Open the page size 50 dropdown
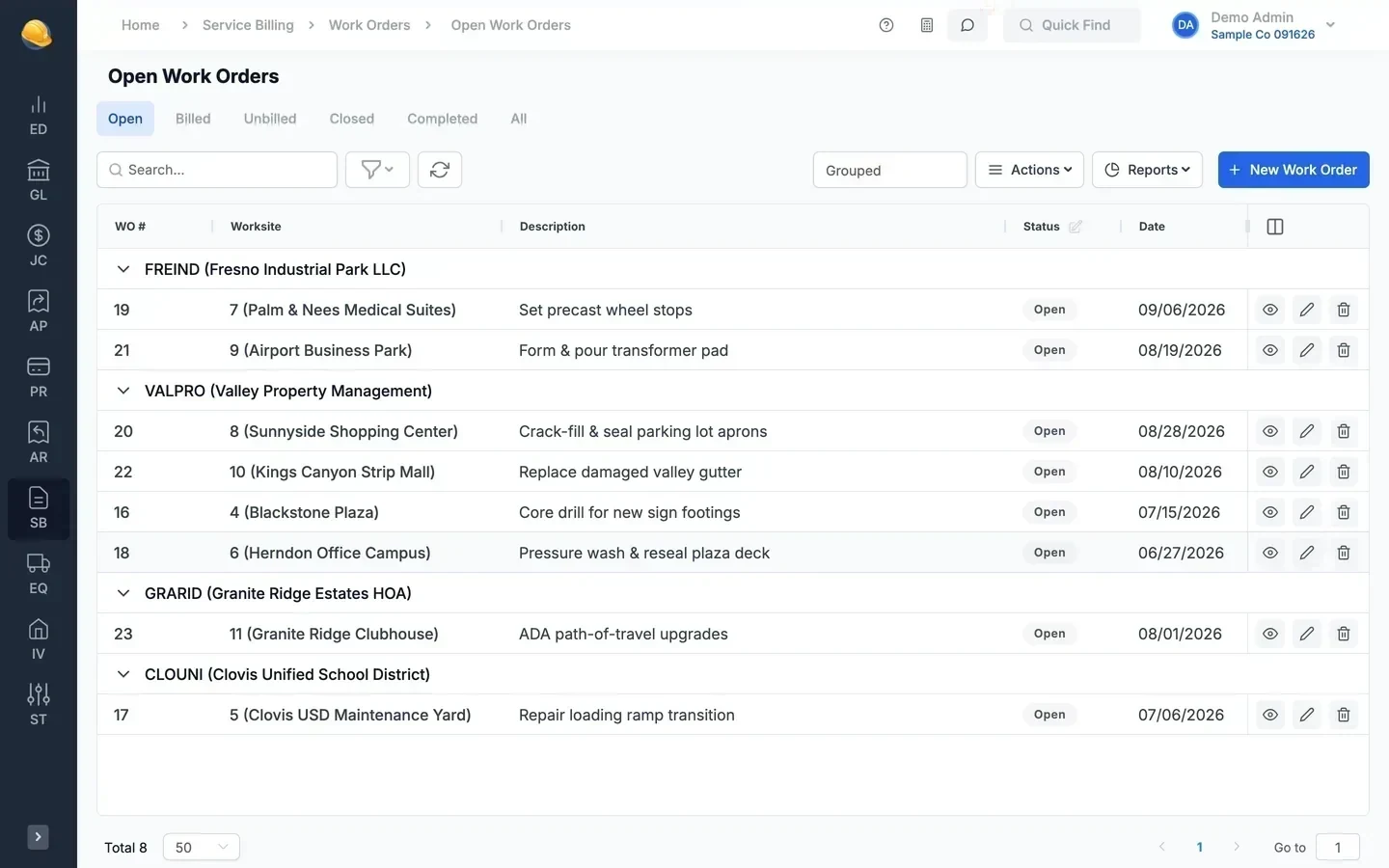The width and height of the screenshot is (1389, 868). click(x=201, y=847)
